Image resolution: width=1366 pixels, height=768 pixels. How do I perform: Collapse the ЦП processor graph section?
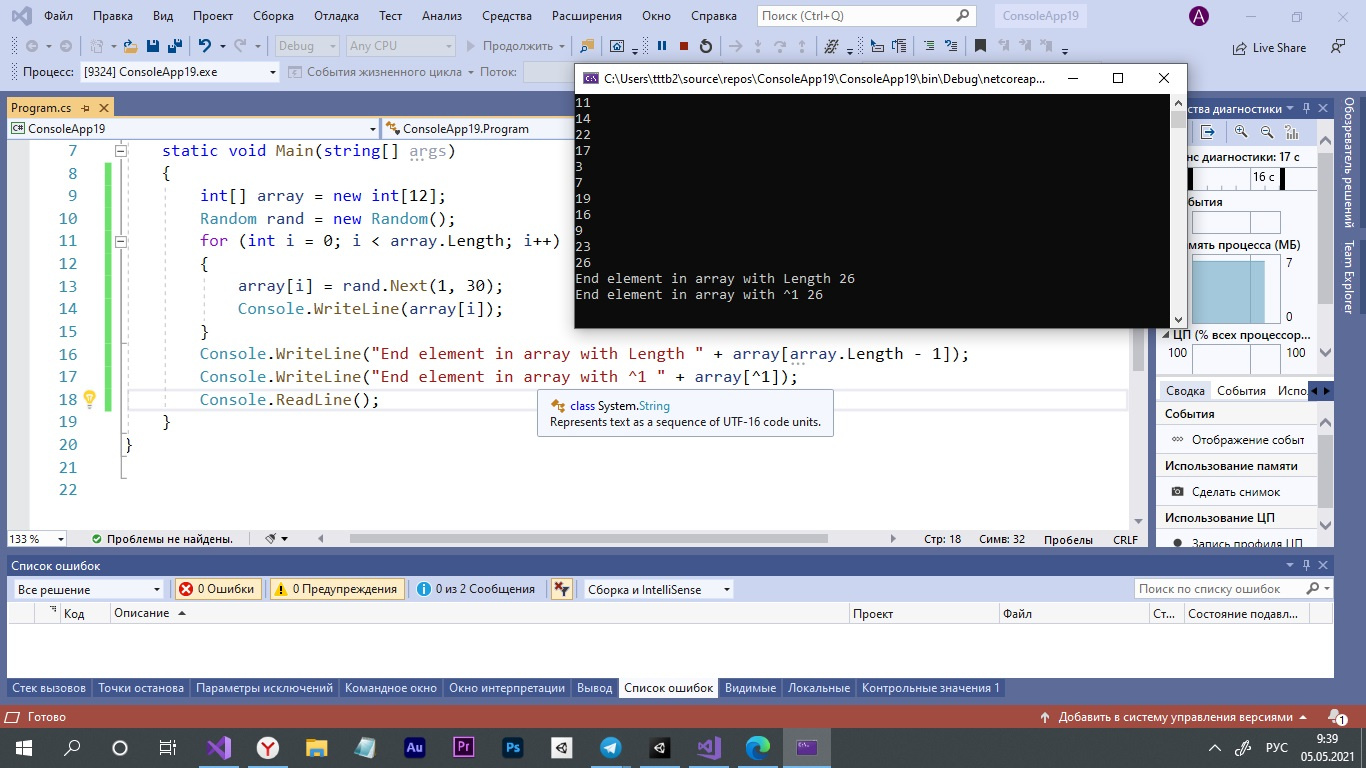click(x=1167, y=335)
